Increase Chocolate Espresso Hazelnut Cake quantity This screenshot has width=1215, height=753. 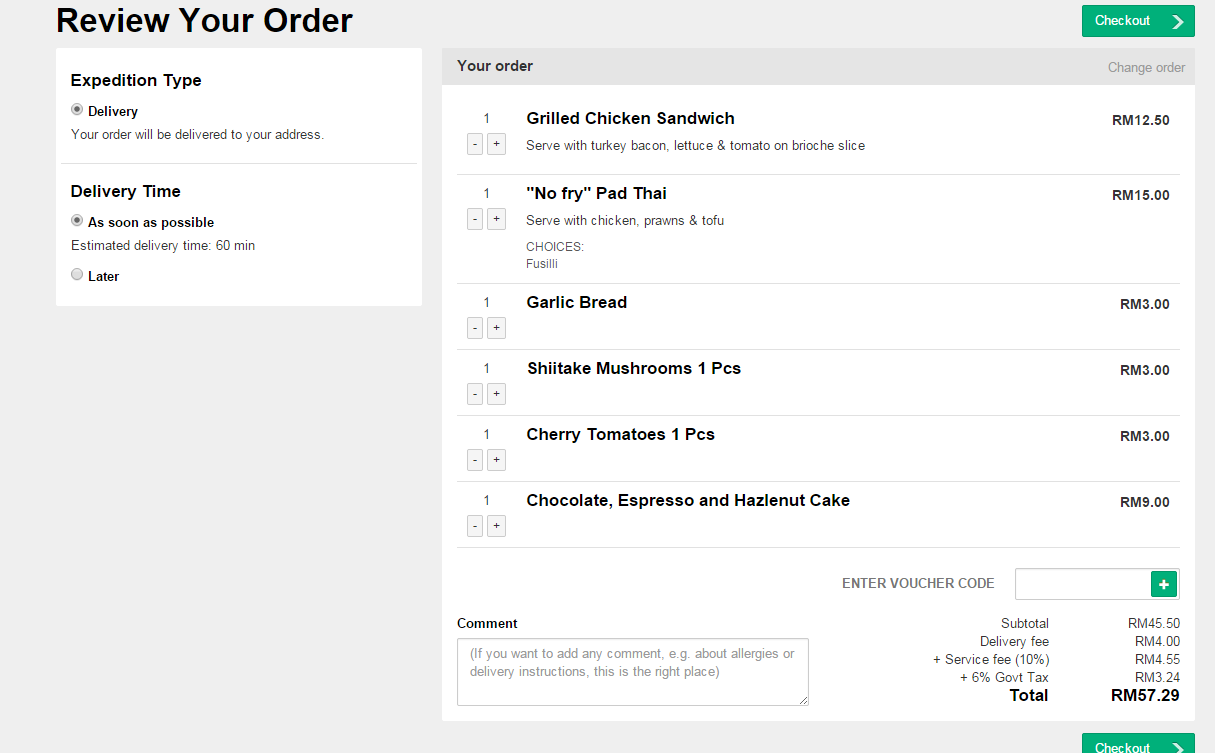pyautogui.click(x=496, y=526)
